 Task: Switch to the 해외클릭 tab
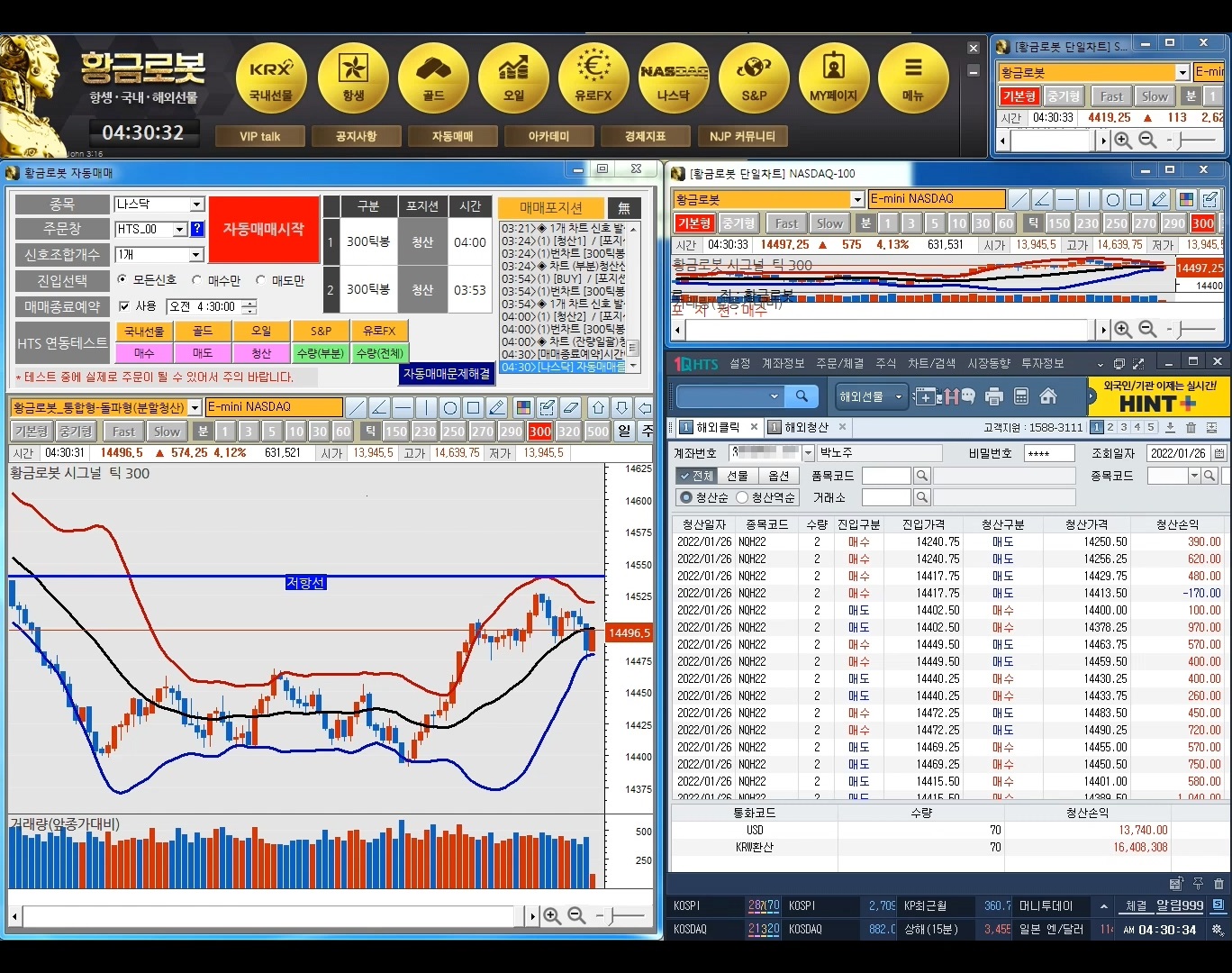click(x=717, y=427)
